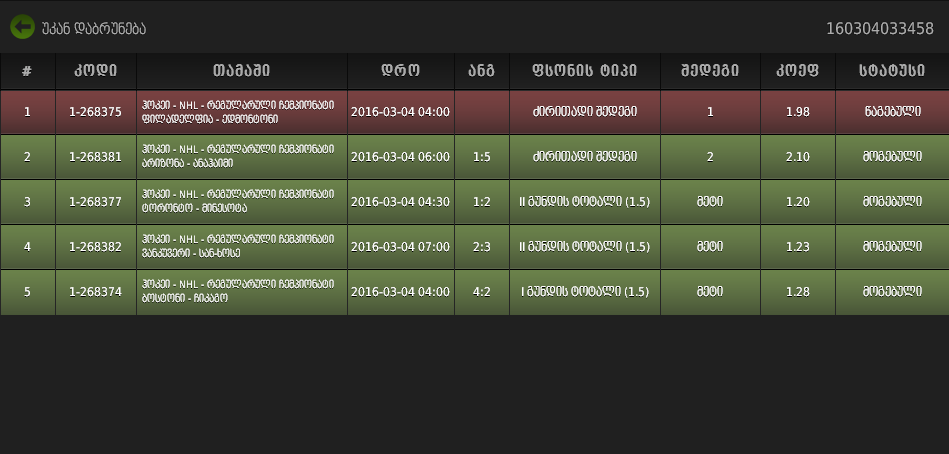Screen dimensions: 949x454
Task: Click the ფილადელფია - ედმონტონი game cell
Action: [x=241, y=112]
